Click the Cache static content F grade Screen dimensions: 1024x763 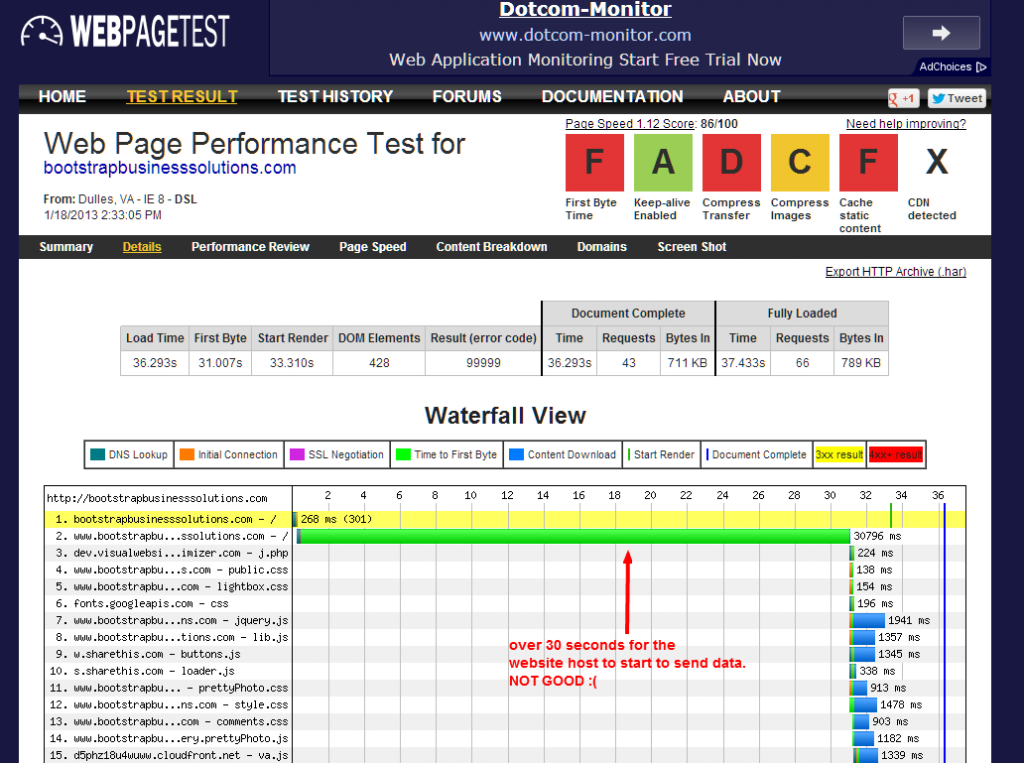coord(869,162)
